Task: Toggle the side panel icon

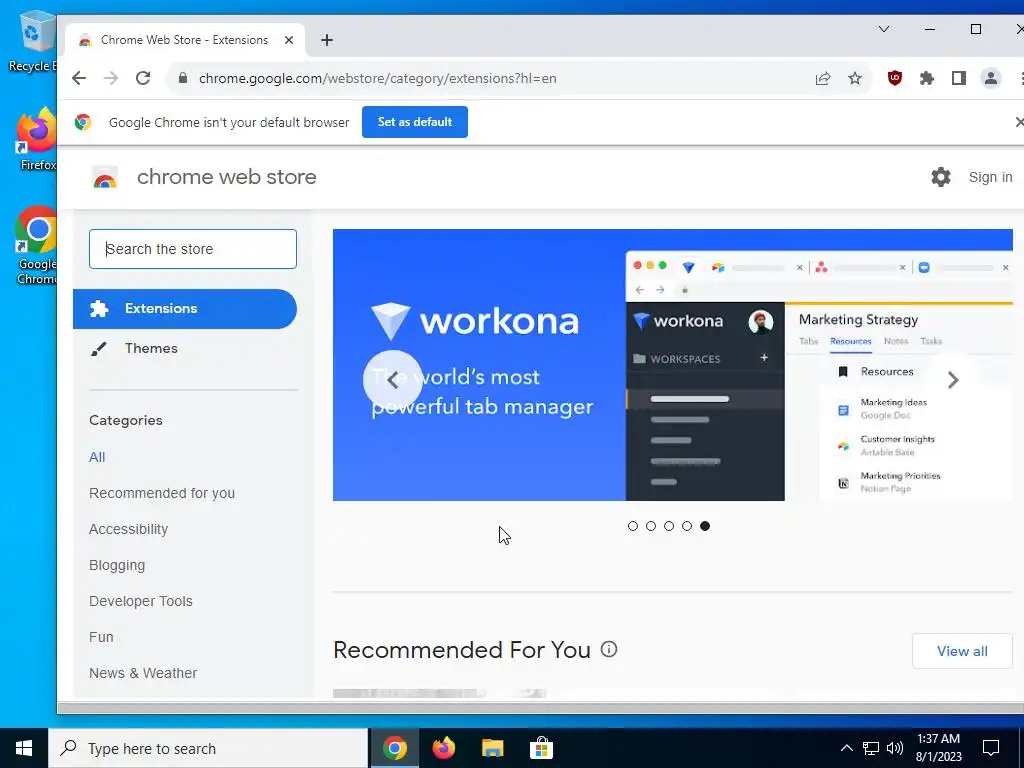Action: click(x=959, y=78)
